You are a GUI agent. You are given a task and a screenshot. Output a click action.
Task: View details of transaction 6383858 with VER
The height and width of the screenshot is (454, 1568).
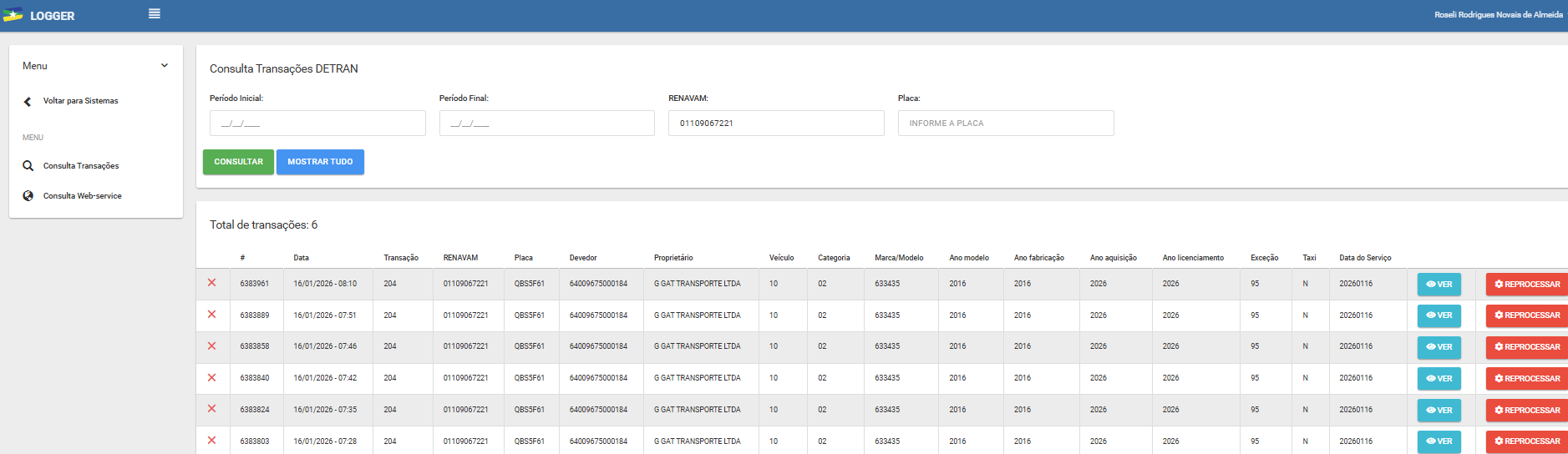point(1439,347)
